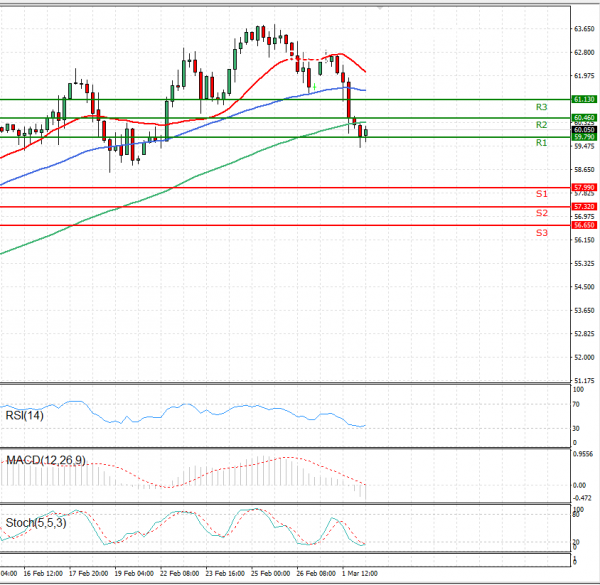Screen dimensions: 600x585
Task: Click the MACD axis value -0.472
Action: pos(582,498)
